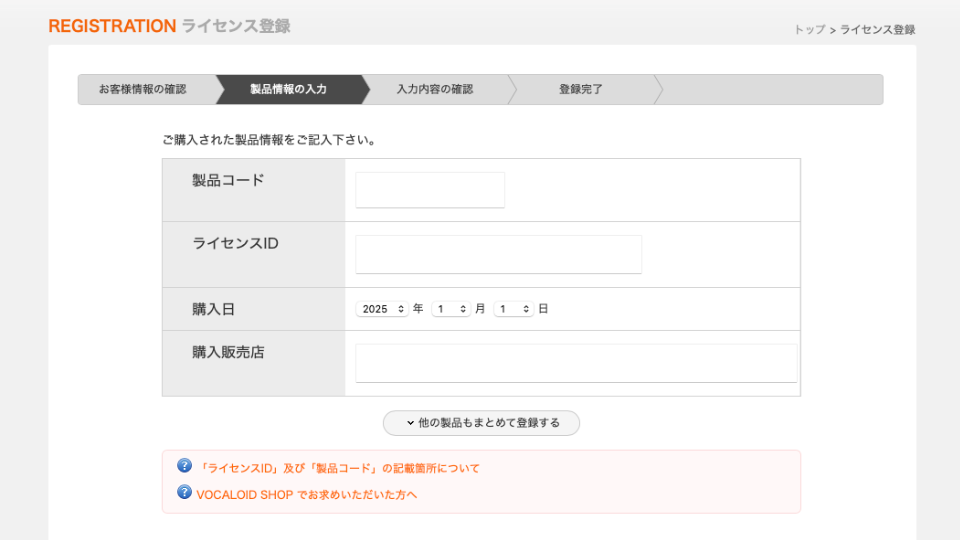Click the help icon beside the ライセンスID location link
960x540 pixels.
tap(184, 466)
